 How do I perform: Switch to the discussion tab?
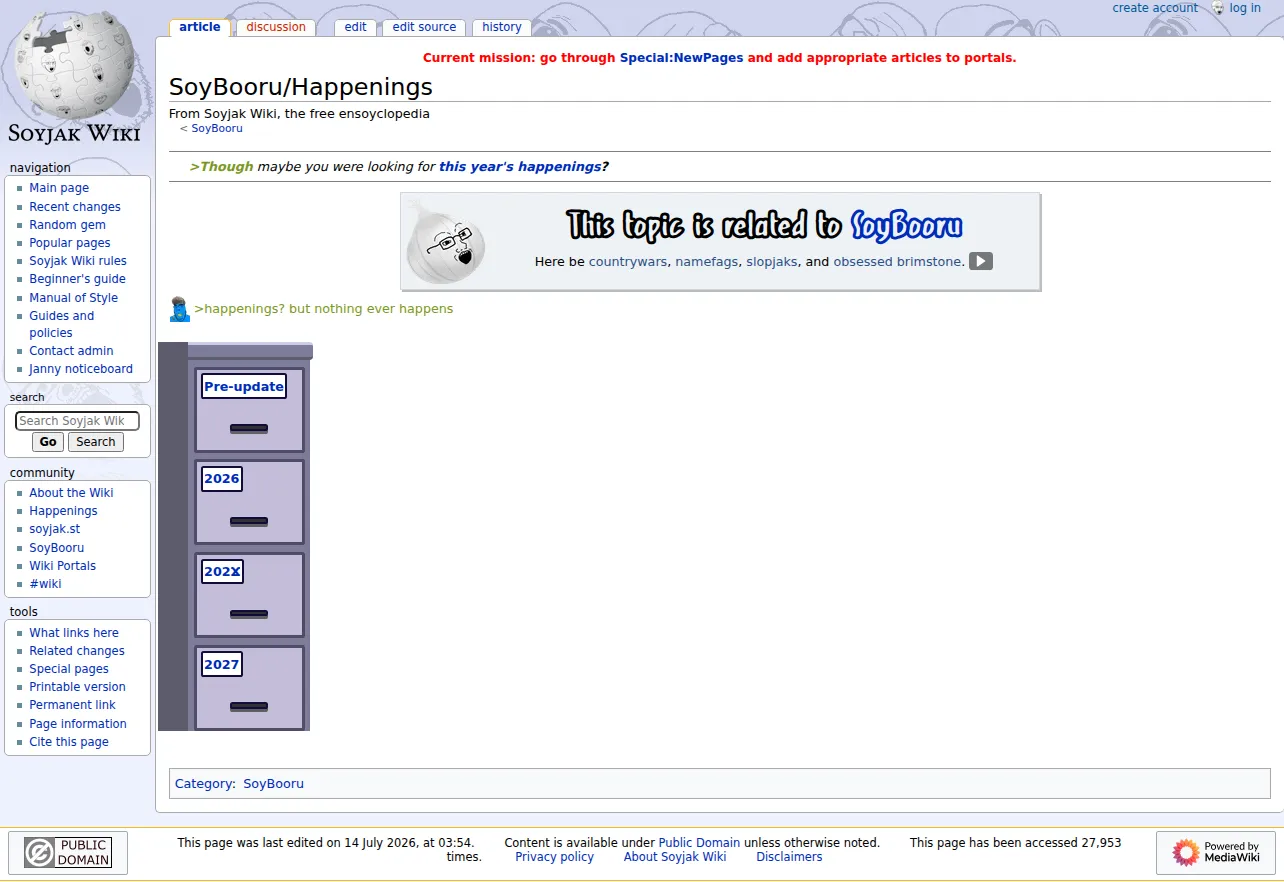click(x=276, y=27)
